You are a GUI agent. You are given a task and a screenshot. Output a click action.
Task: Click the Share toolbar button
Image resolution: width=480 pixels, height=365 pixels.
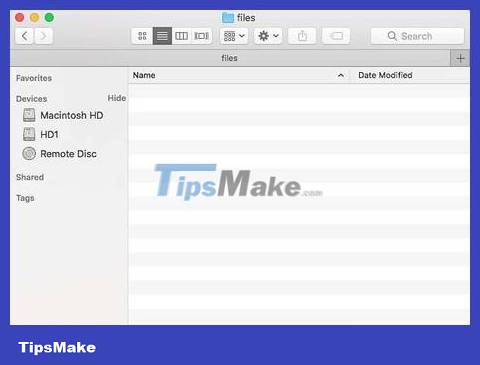tap(302, 36)
